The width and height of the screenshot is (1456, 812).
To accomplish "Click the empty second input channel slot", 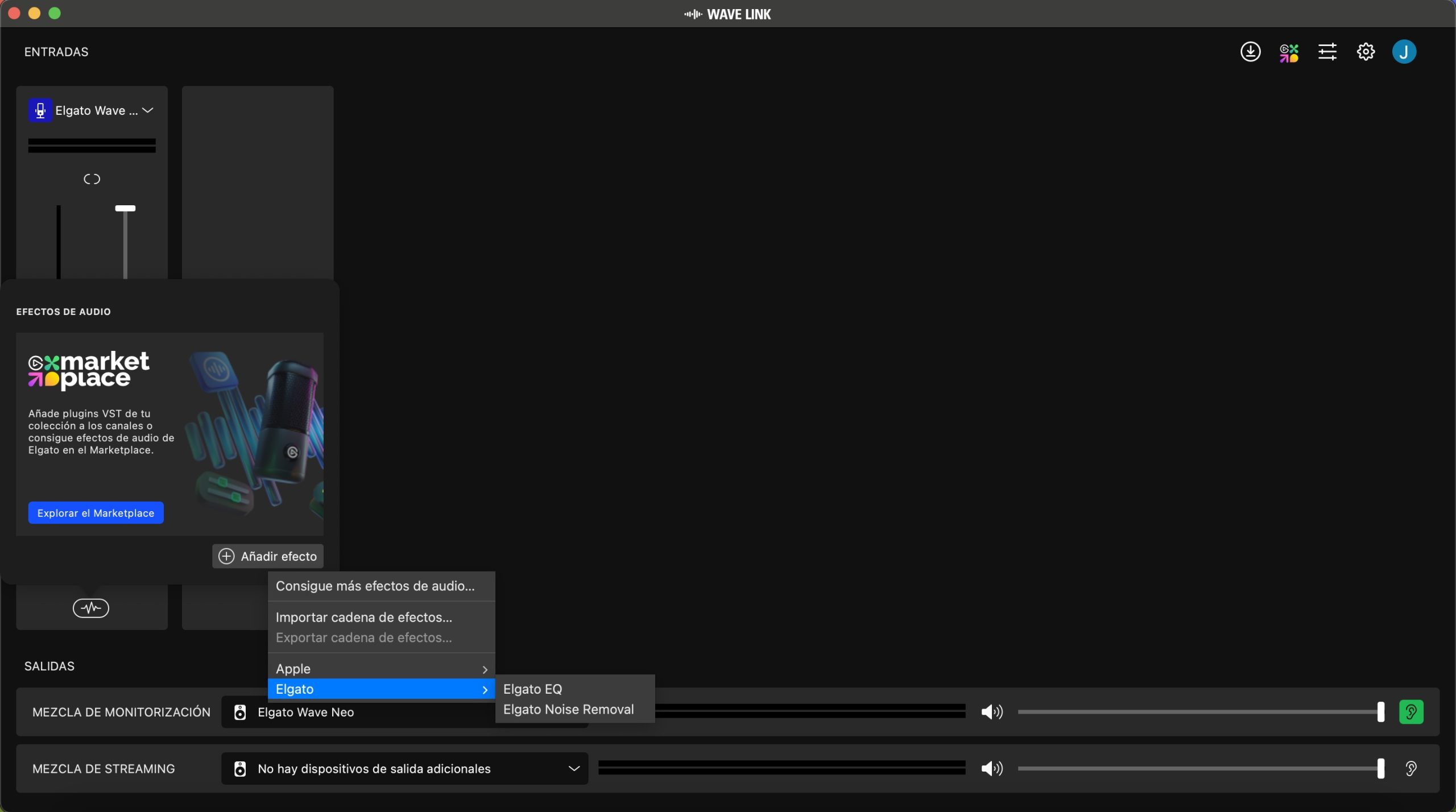I will [257, 182].
